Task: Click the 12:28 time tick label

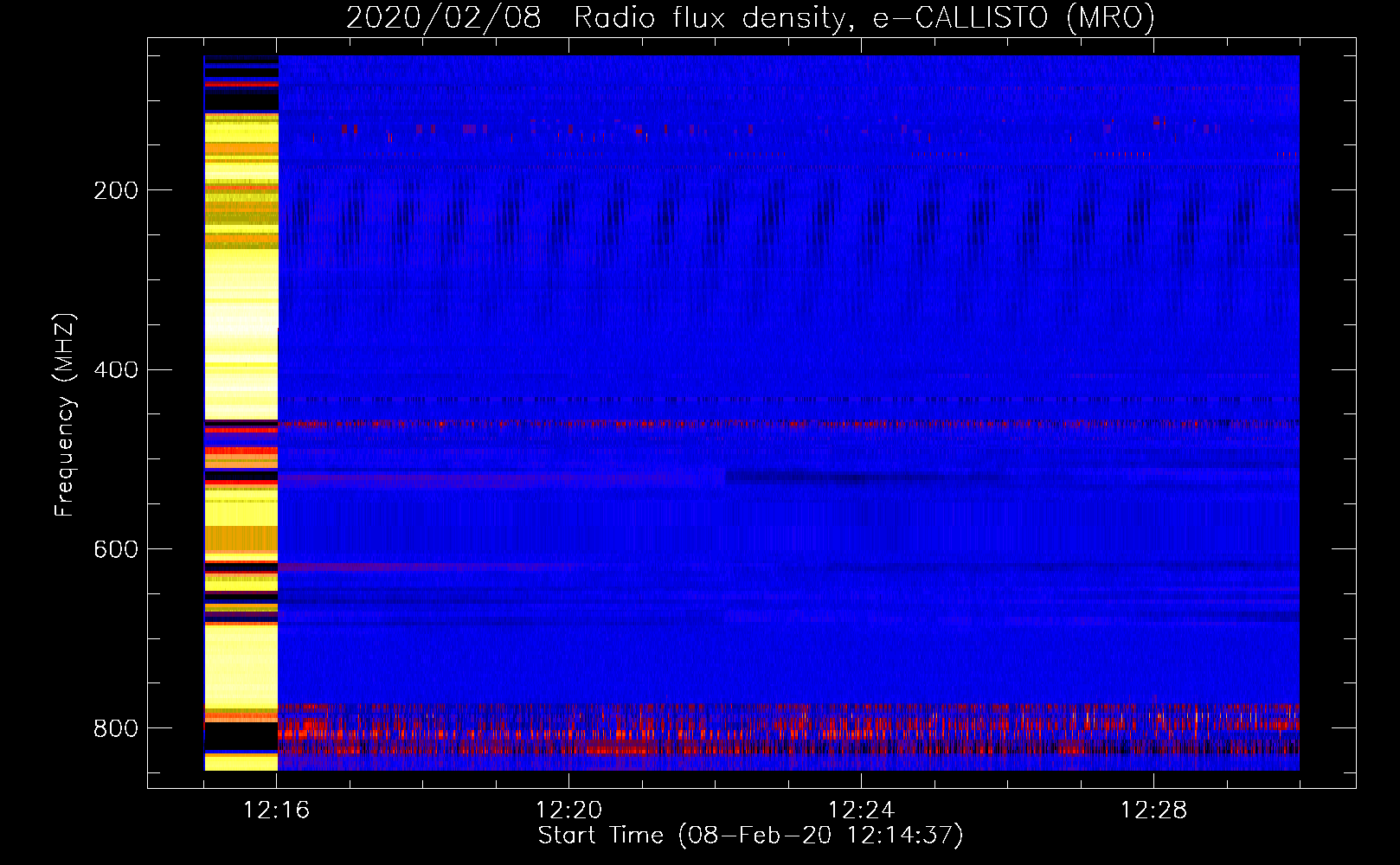Action: pyautogui.click(x=1153, y=811)
